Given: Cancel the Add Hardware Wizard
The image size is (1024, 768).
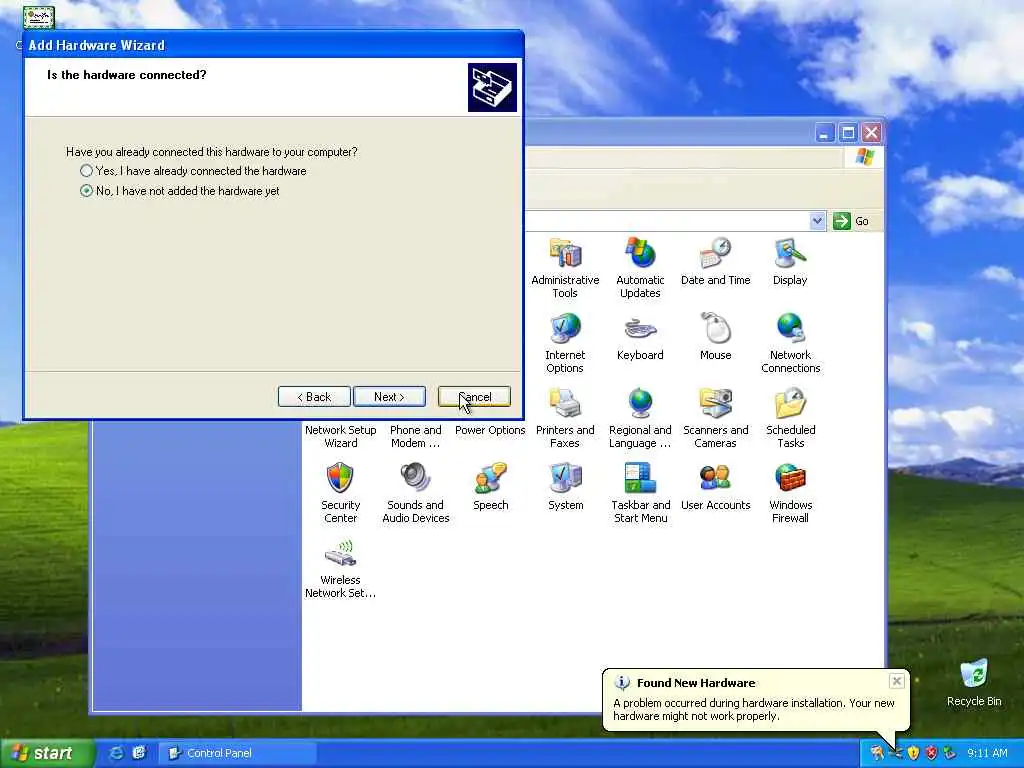Looking at the screenshot, I should 474,396.
